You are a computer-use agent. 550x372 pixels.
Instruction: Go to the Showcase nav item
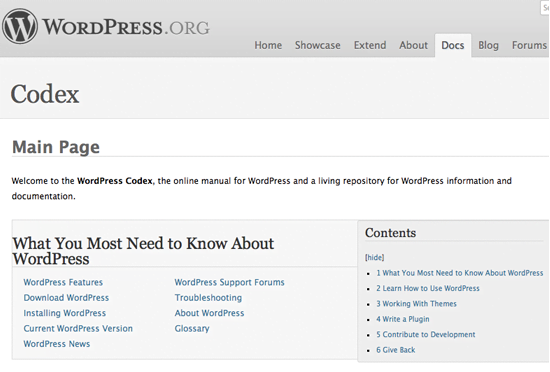pyautogui.click(x=317, y=45)
